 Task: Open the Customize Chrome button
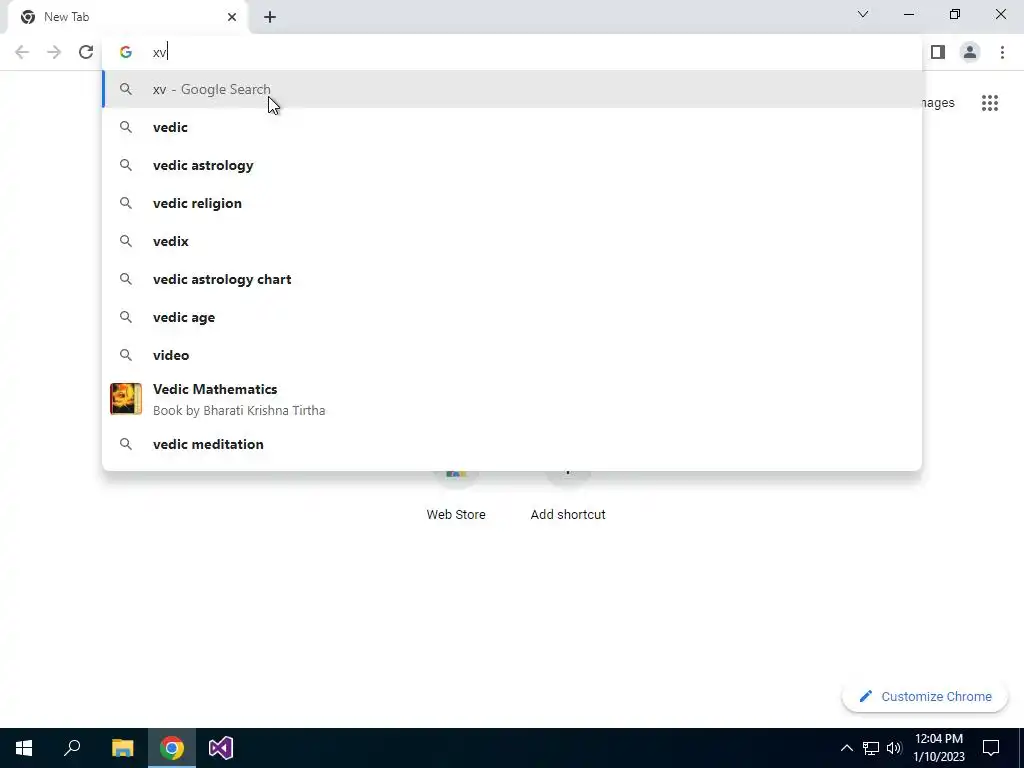925,696
